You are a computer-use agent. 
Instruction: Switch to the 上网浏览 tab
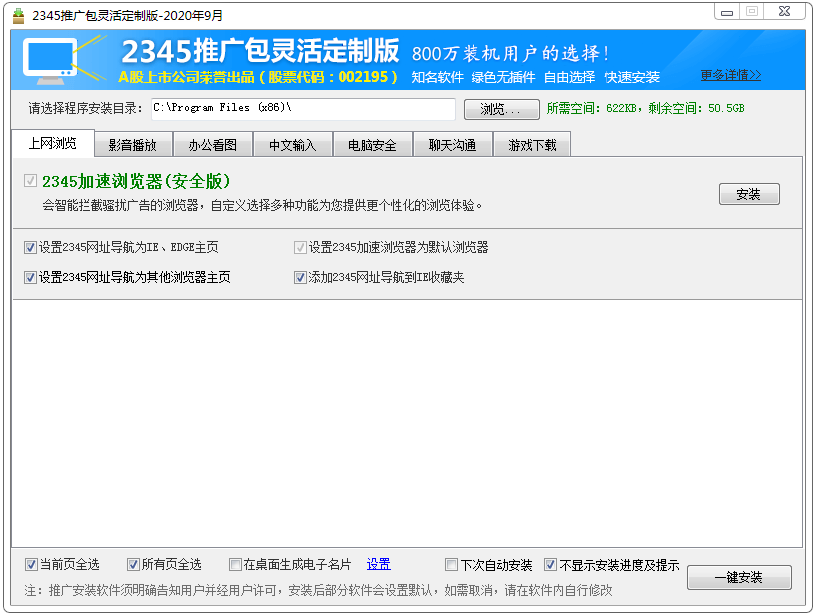tap(52, 143)
